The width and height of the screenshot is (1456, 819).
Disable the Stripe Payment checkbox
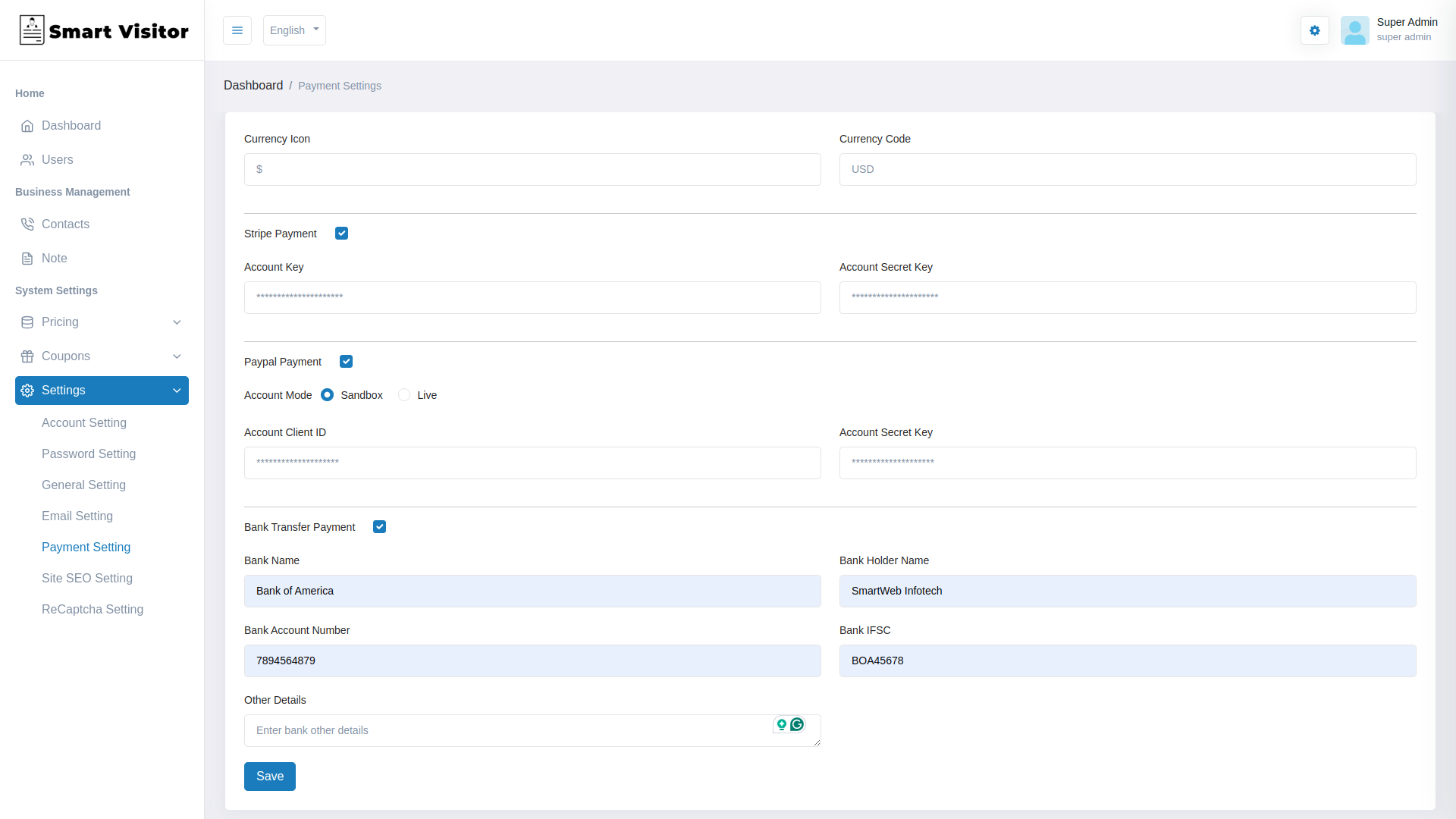click(x=341, y=233)
